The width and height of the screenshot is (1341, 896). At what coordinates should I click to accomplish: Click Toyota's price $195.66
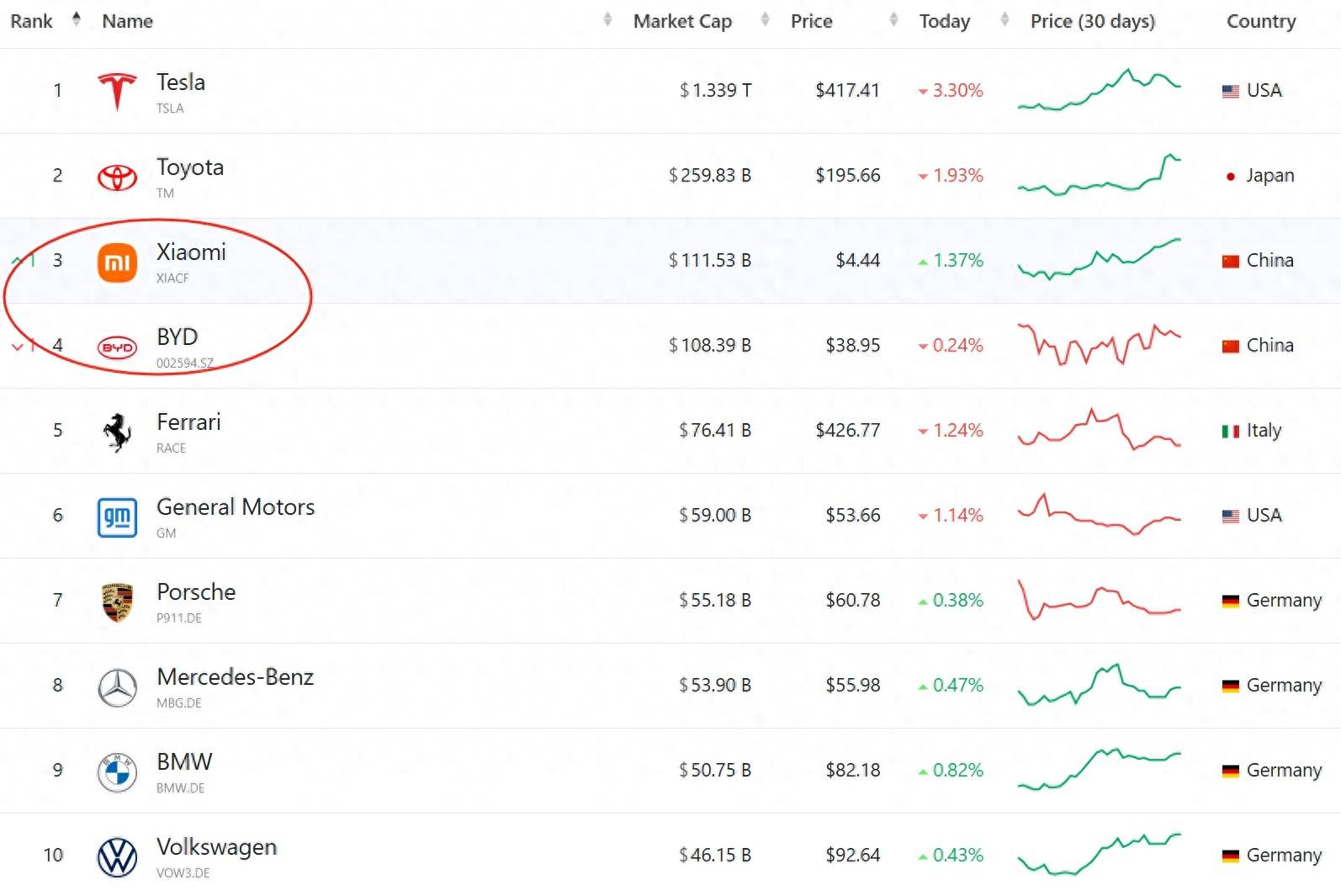tap(847, 176)
